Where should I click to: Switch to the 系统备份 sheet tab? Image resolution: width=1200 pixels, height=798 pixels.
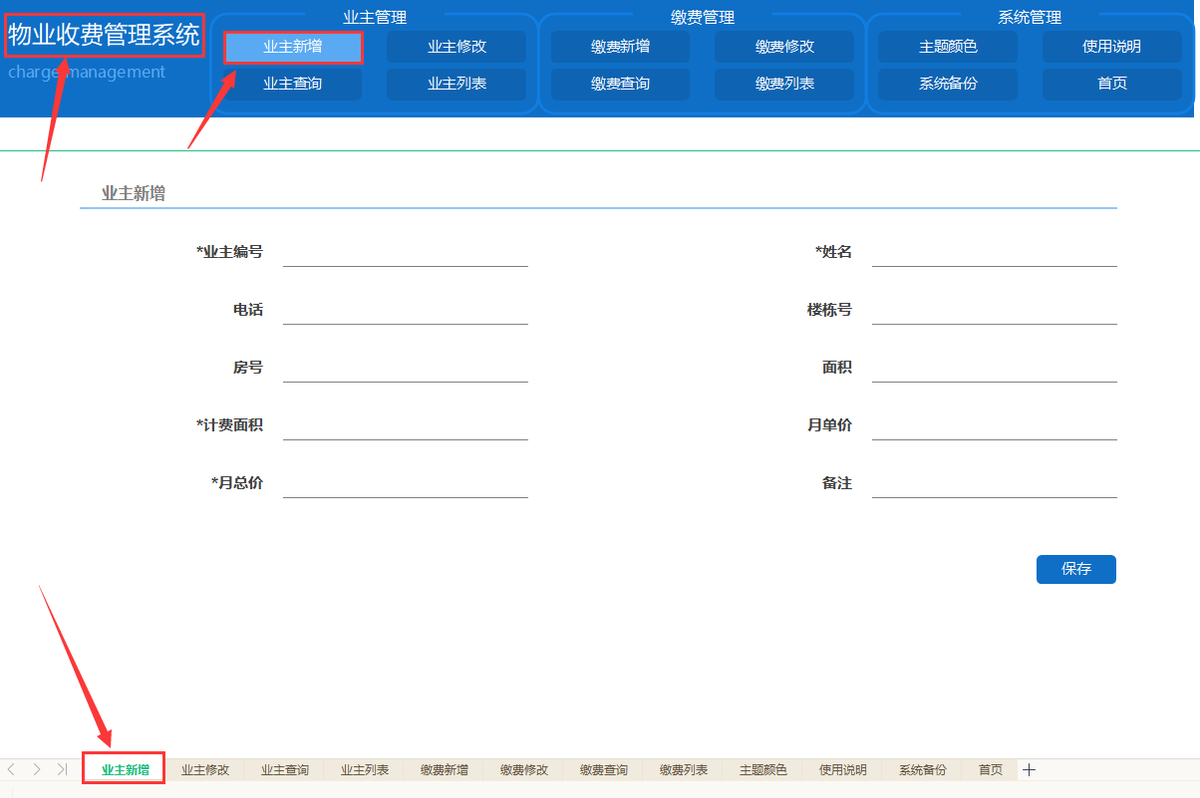click(x=921, y=769)
